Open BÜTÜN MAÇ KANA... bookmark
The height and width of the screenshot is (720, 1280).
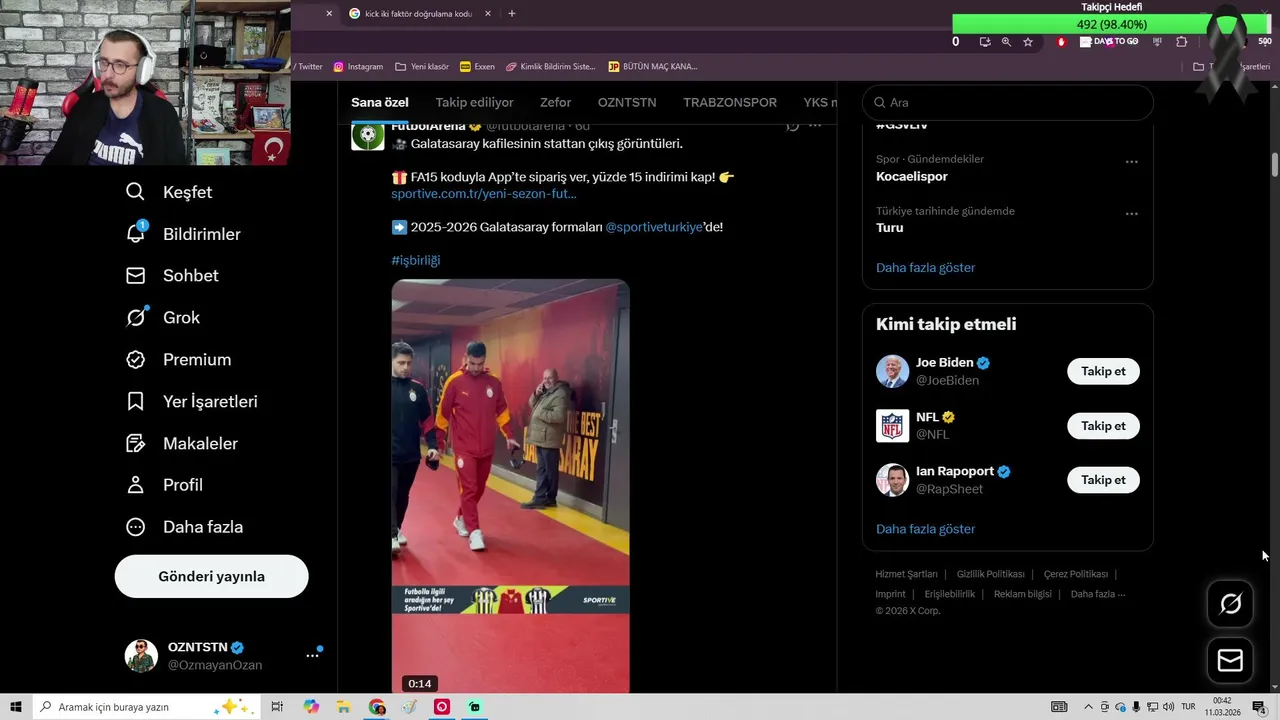pos(653,67)
